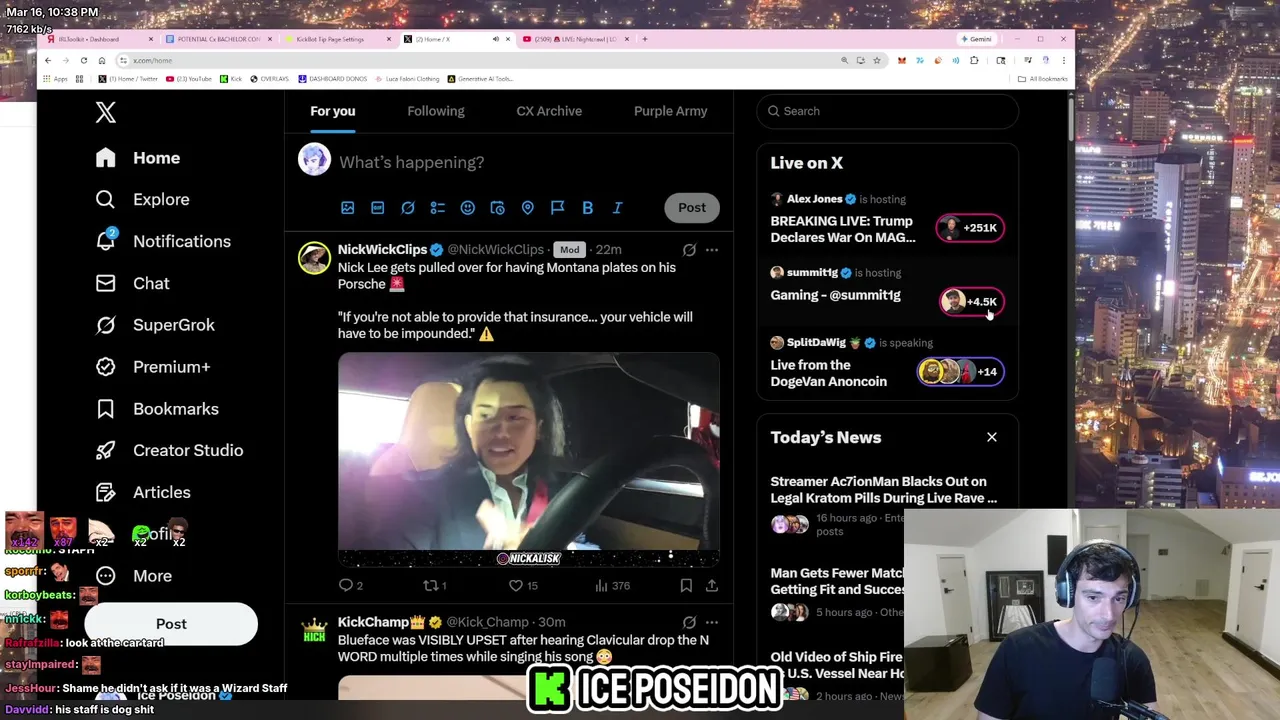Open Articles in sidebar
This screenshot has width=1280, height=720.
(x=142, y=492)
